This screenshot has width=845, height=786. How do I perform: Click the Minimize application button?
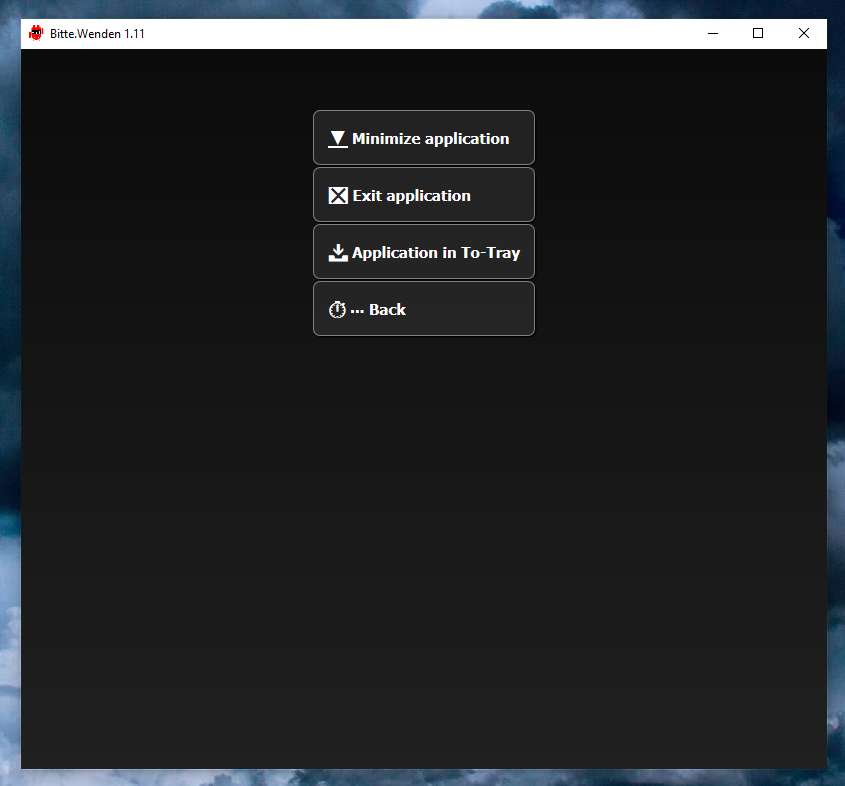(424, 138)
